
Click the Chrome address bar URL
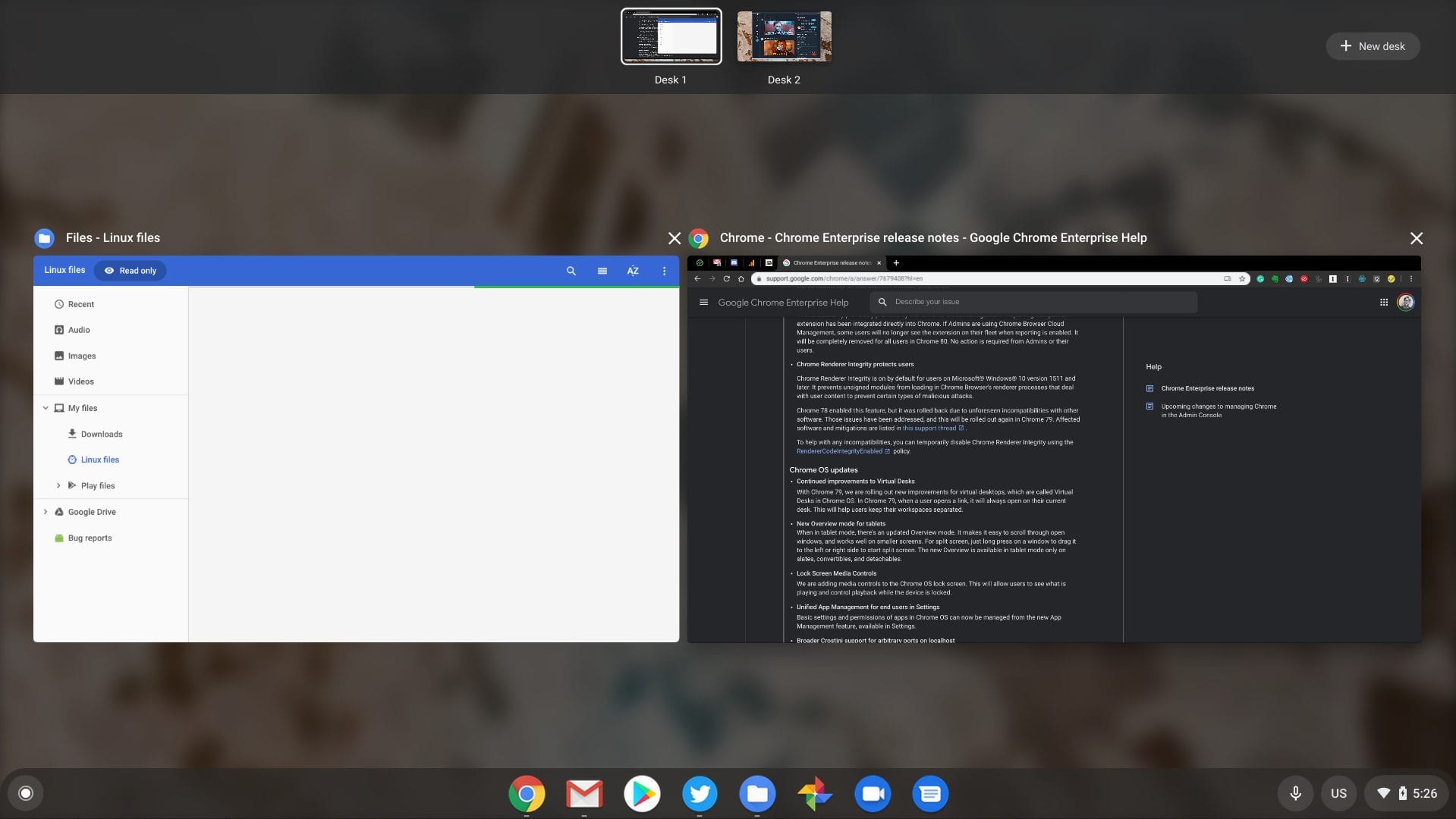pyautogui.click(x=844, y=278)
